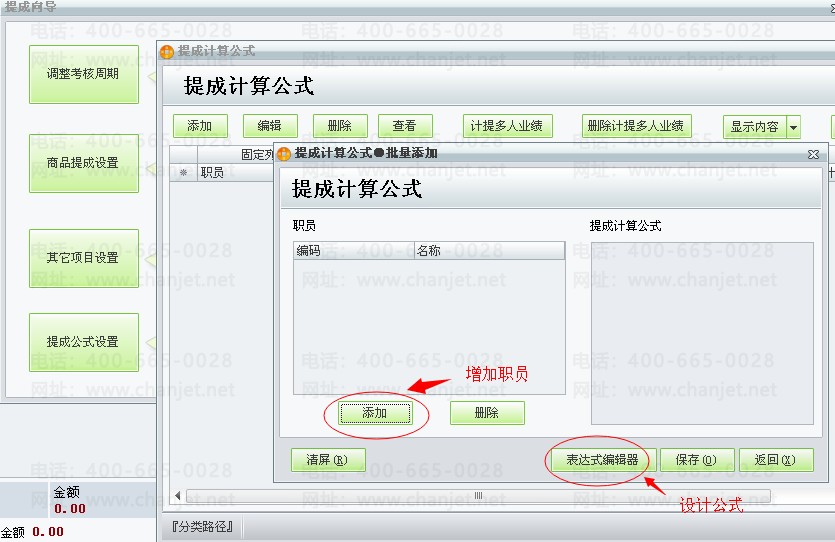Viewport: 835px width, 542px height.
Task: Click 计提多人业绩 in the toolbar
Action: tap(506, 126)
